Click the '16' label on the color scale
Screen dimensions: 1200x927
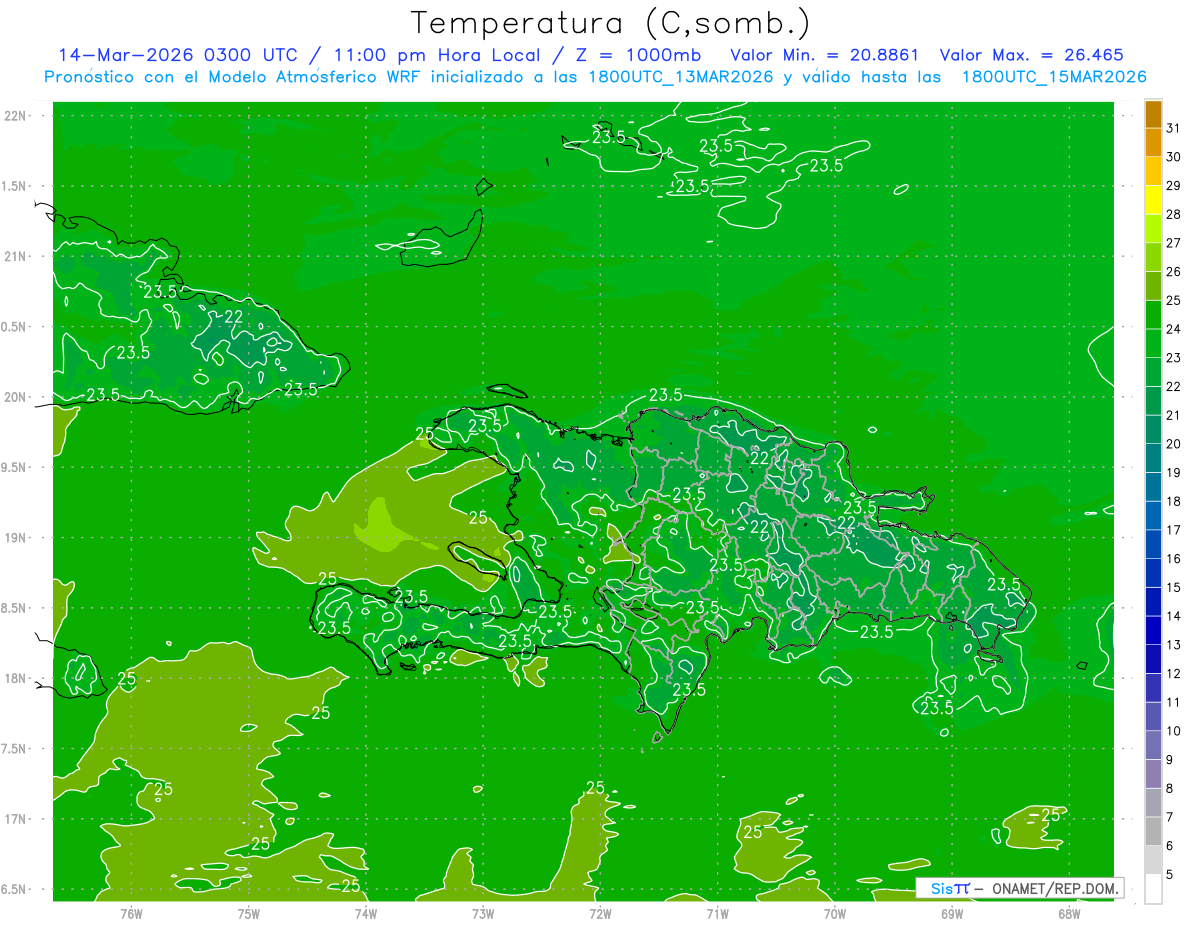[1173, 558]
